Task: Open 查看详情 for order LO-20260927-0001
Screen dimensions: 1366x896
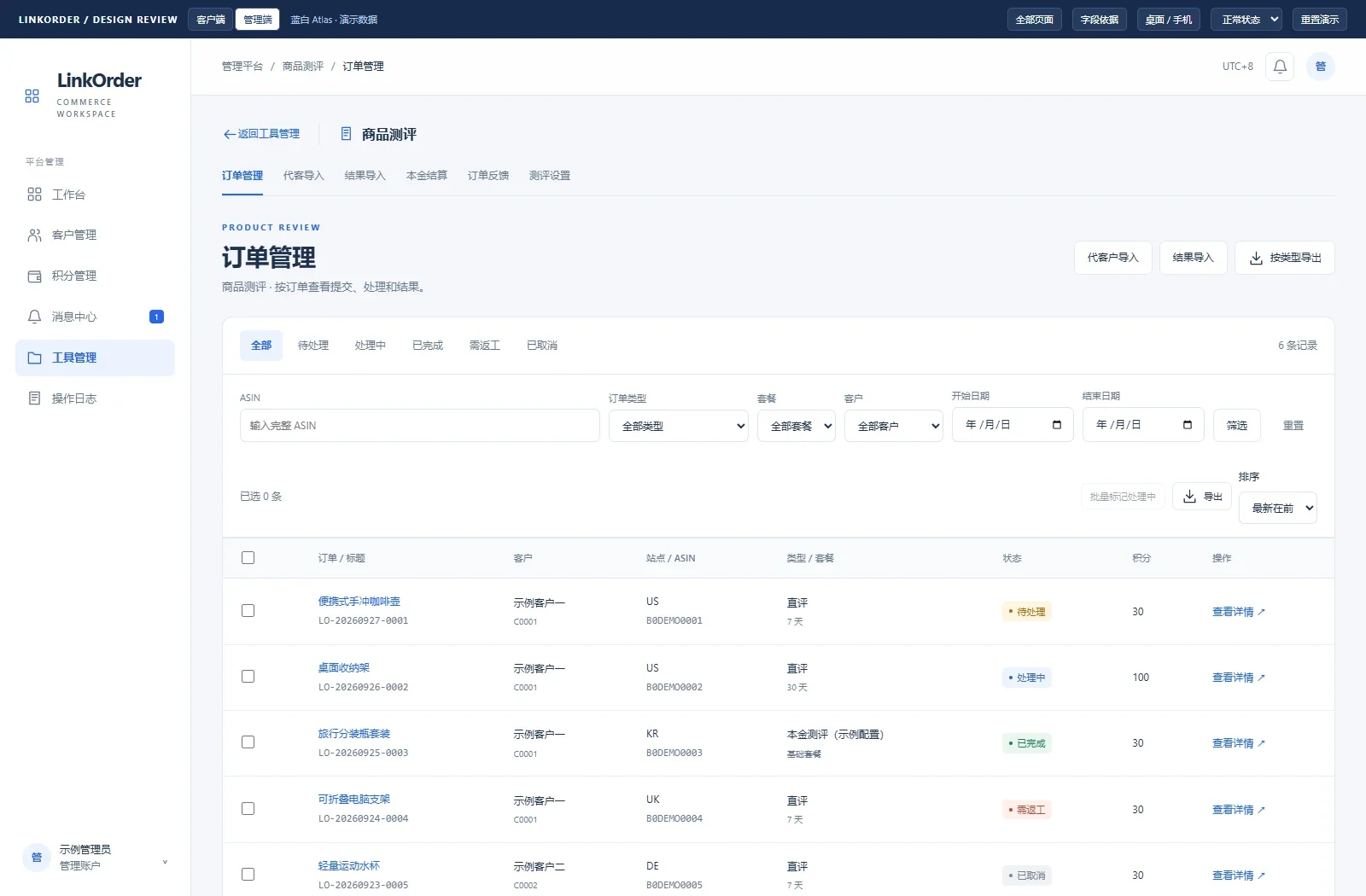Action: point(1239,612)
